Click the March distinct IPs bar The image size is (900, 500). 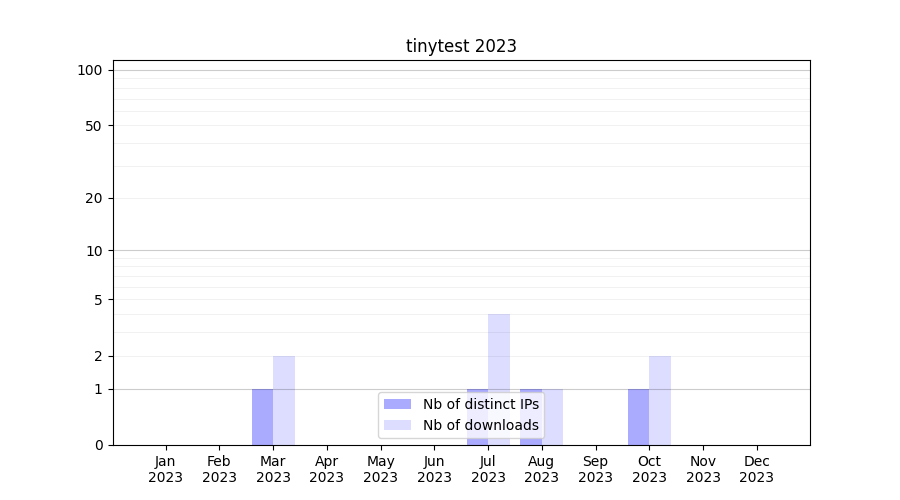coord(262,417)
